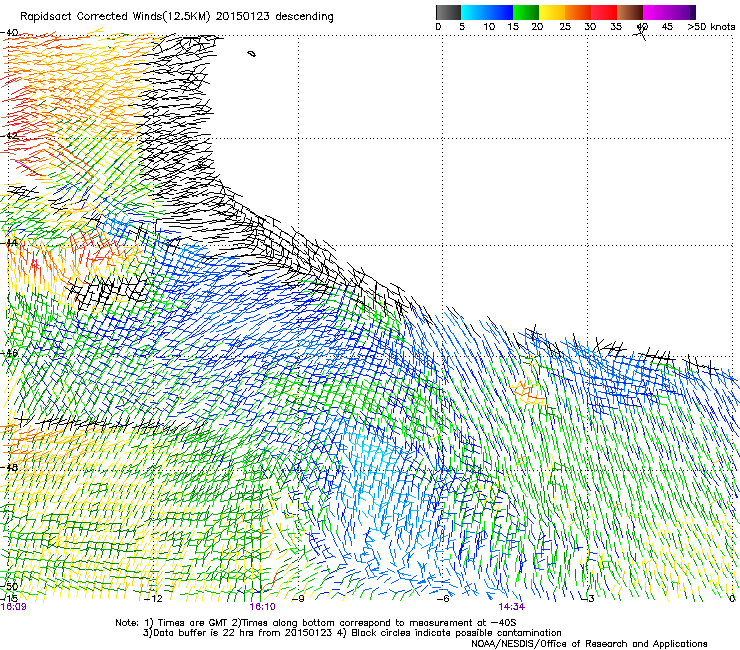Click the '-15' longitude axis label
The image size is (740, 650).
click(x=9, y=598)
